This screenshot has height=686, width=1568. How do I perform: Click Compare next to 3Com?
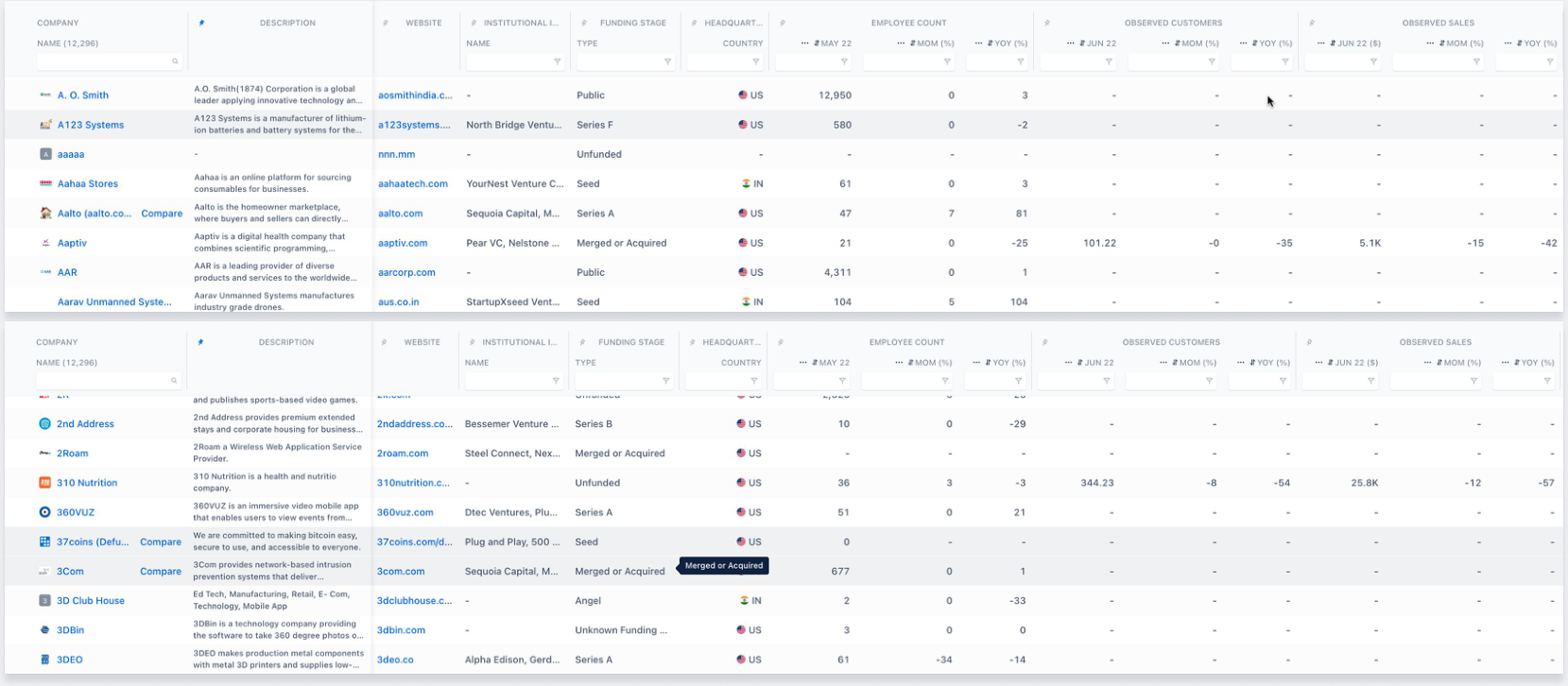tap(161, 572)
